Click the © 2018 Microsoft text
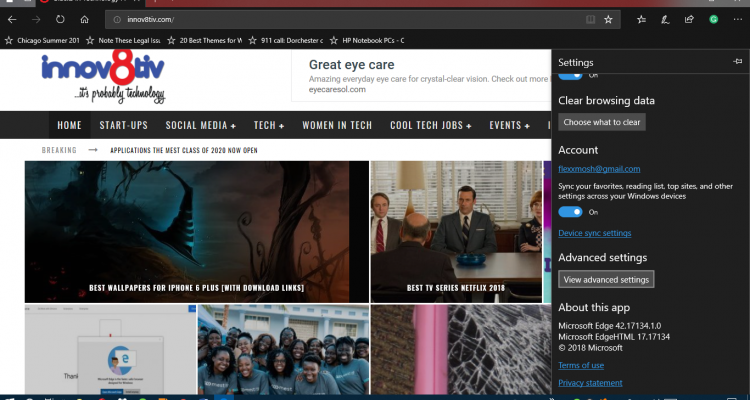The width and height of the screenshot is (750, 400). (590, 348)
